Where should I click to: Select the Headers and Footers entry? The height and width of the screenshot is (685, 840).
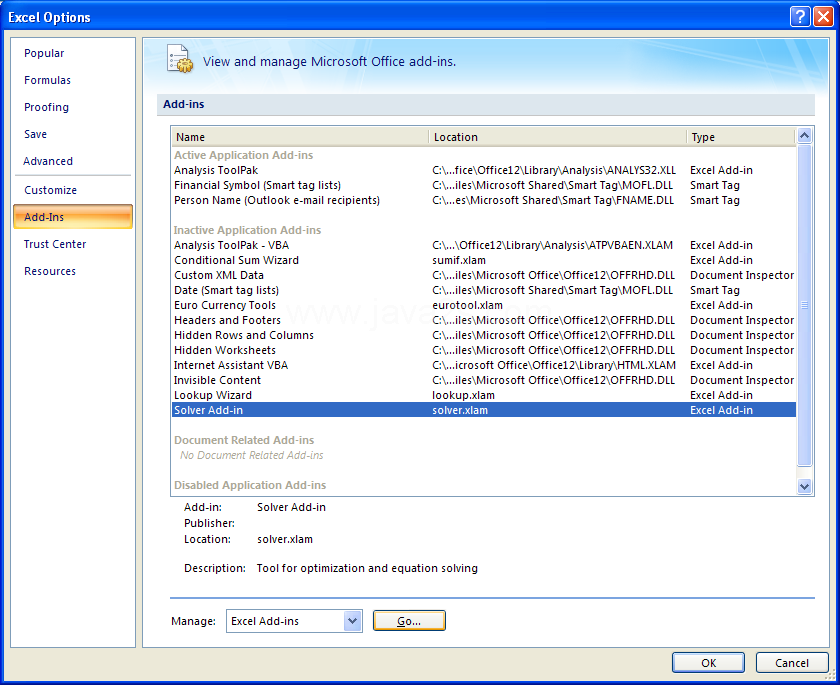pyautogui.click(x=484, y=320)
